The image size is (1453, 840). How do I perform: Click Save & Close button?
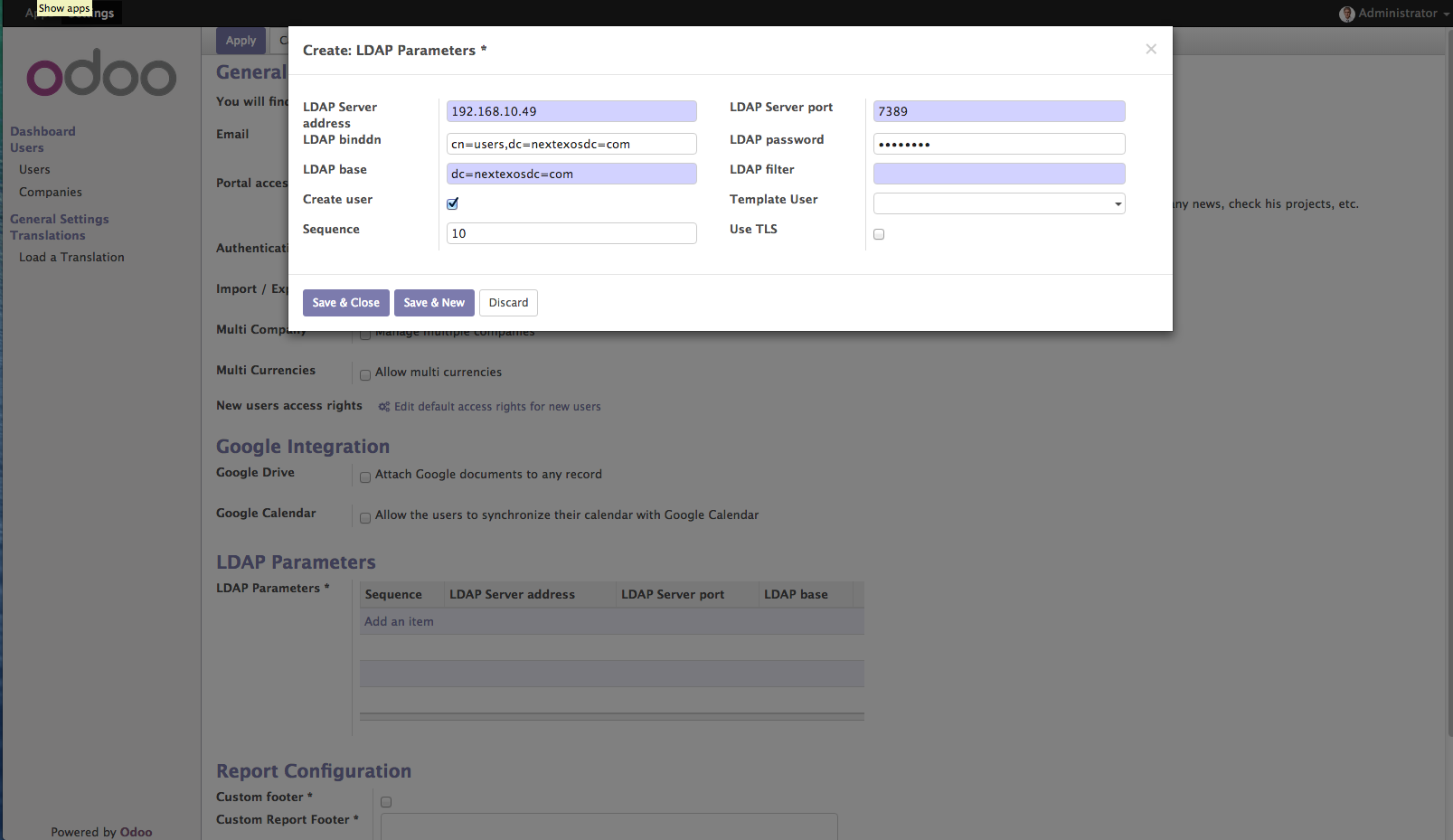coord(346,303)
